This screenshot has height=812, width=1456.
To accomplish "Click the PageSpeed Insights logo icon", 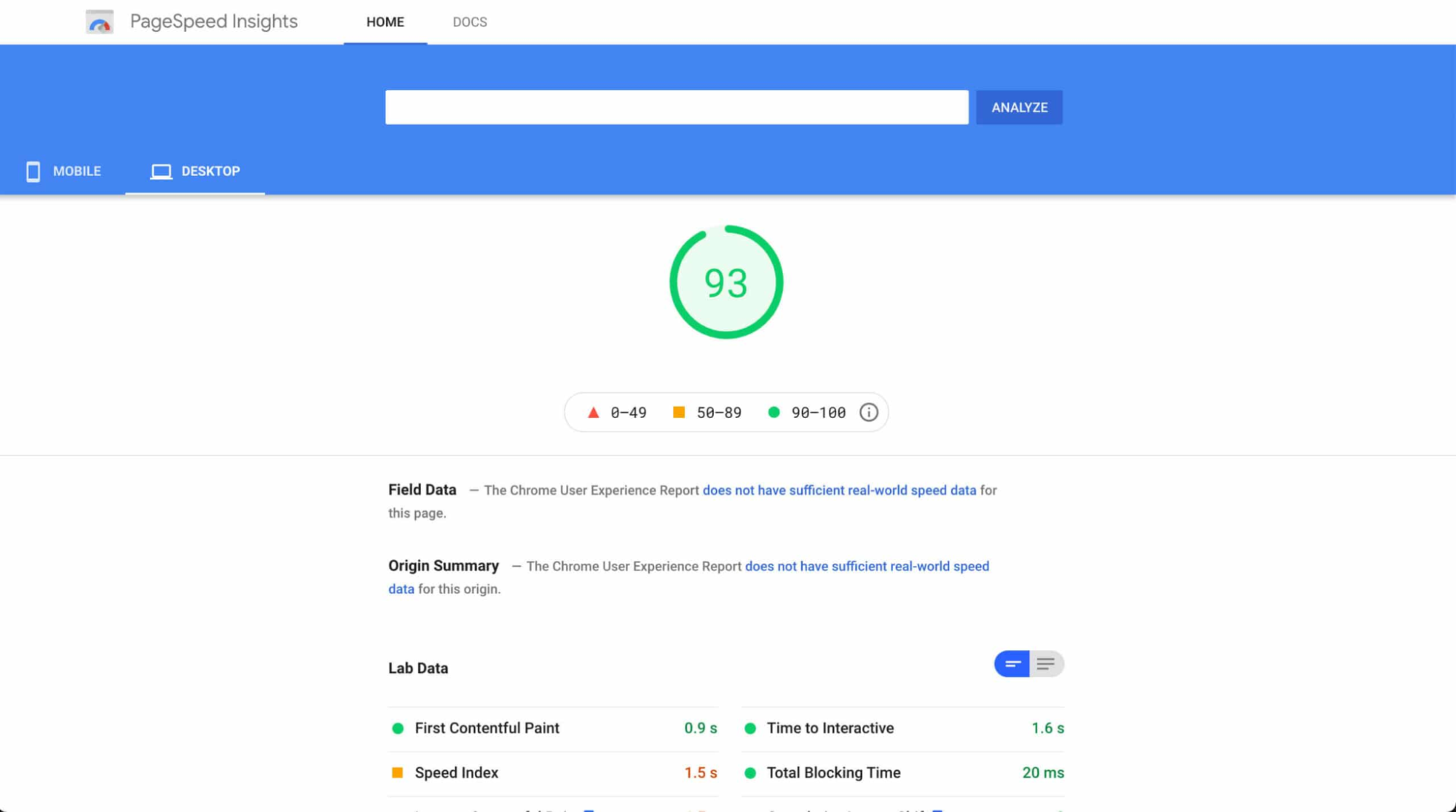I will point(100,21).
